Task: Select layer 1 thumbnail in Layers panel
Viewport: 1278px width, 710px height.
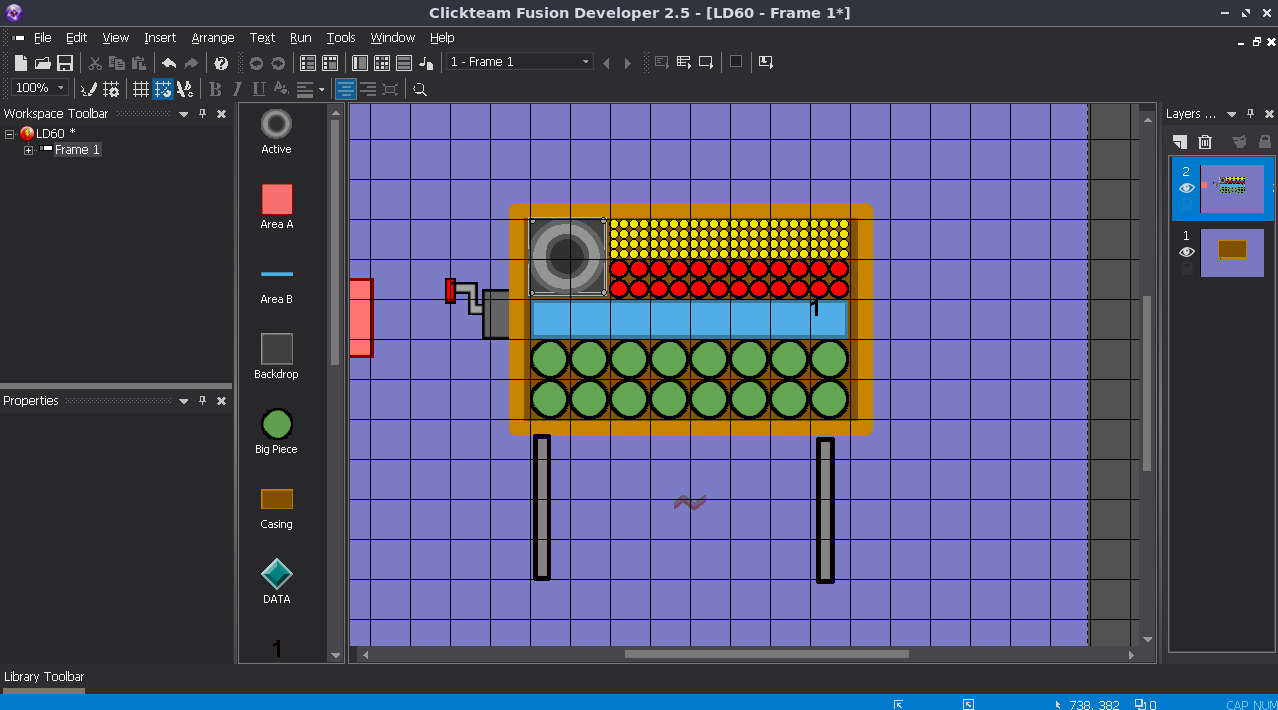Action: pyautogui.click(x=1232, y=252)
